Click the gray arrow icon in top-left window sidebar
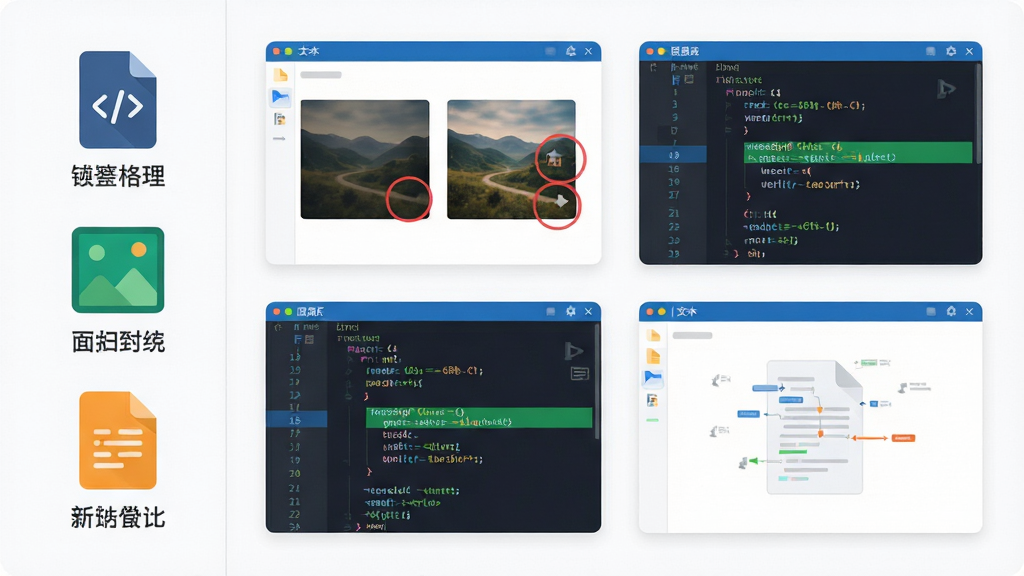Screen dimensions: 1024x576 [280, 138]
